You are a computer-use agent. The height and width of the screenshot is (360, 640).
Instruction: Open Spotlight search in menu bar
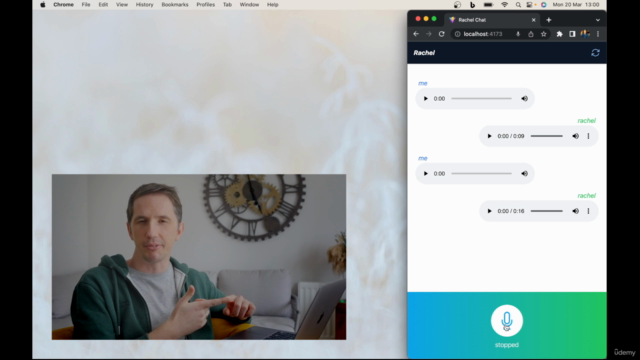518,4
